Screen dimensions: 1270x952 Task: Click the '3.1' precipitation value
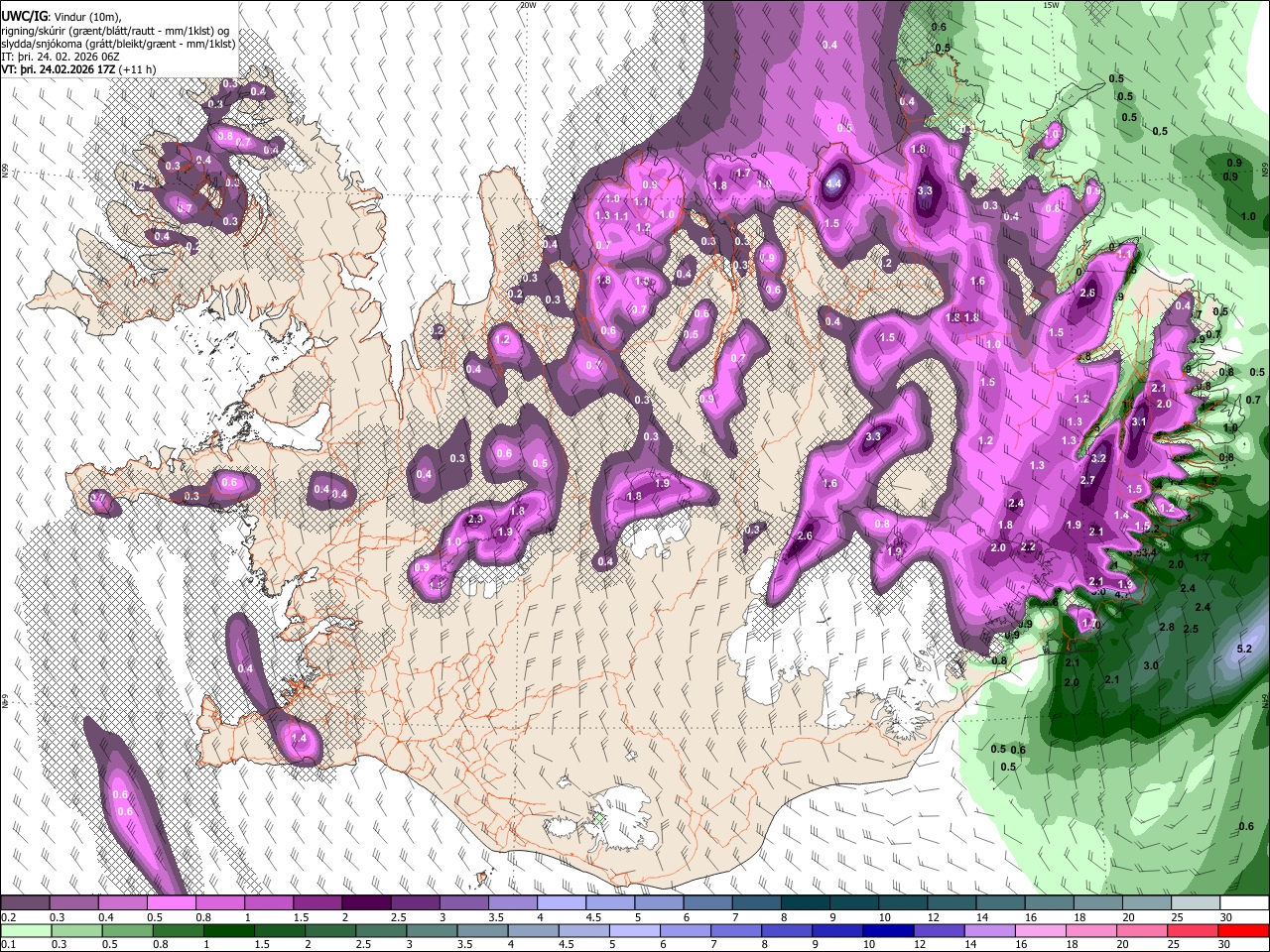(x=1139, y=422)
